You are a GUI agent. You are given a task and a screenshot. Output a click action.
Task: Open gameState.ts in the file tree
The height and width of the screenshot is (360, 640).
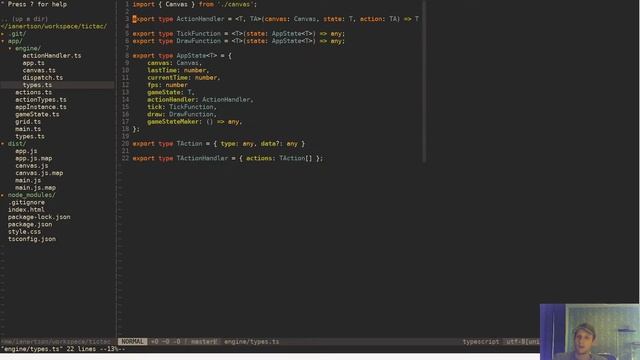click(x=37, y=115)
